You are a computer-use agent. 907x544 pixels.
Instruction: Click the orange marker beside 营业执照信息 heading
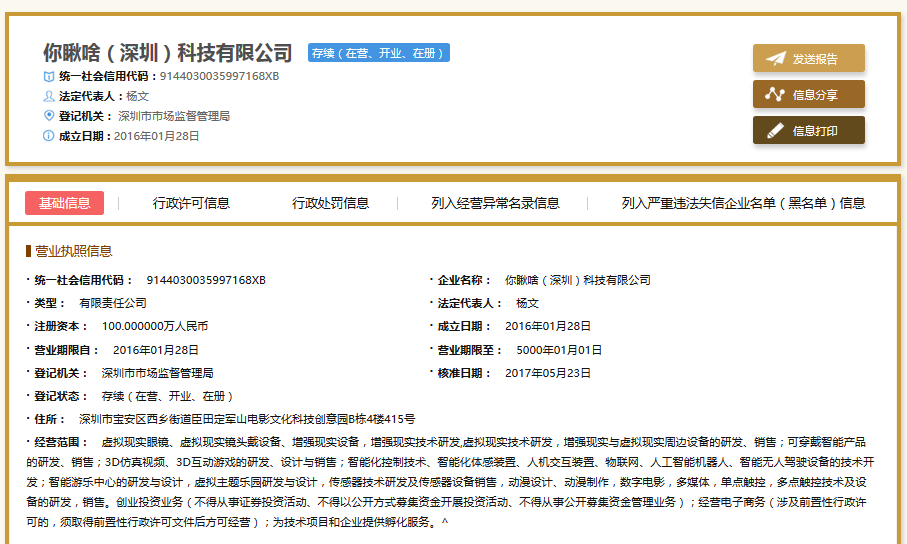[28, 251]
